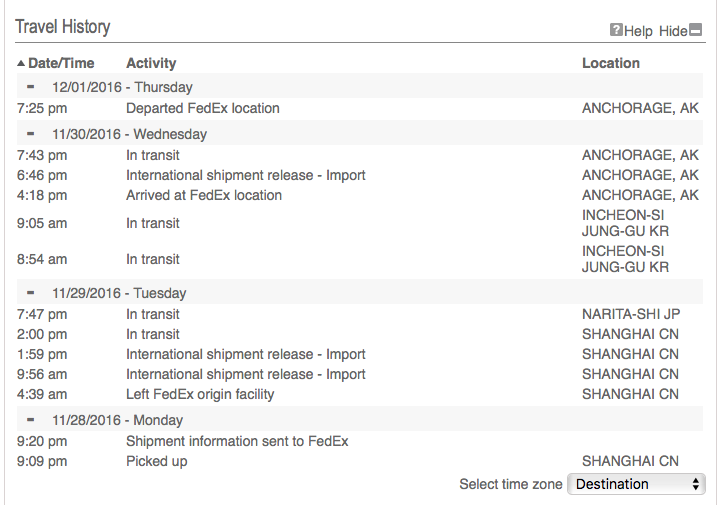Click the Activity column header

tap(151, 63)
